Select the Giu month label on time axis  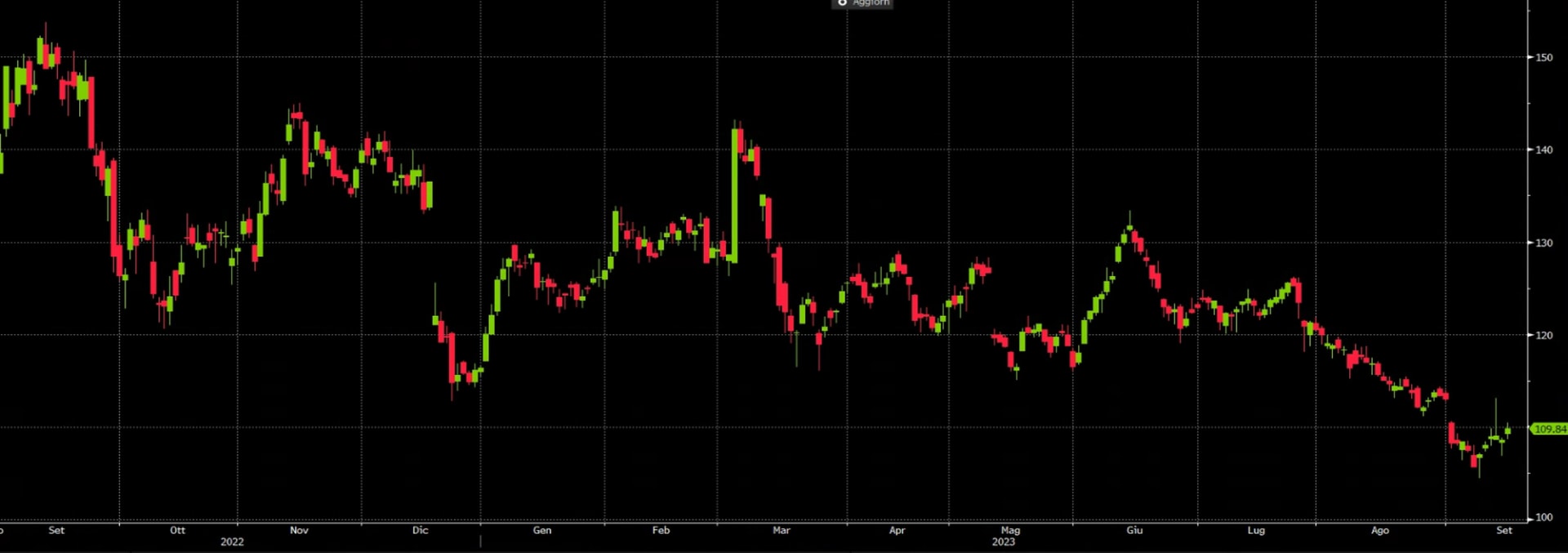pyautogui.click(x=1134, y=530)
